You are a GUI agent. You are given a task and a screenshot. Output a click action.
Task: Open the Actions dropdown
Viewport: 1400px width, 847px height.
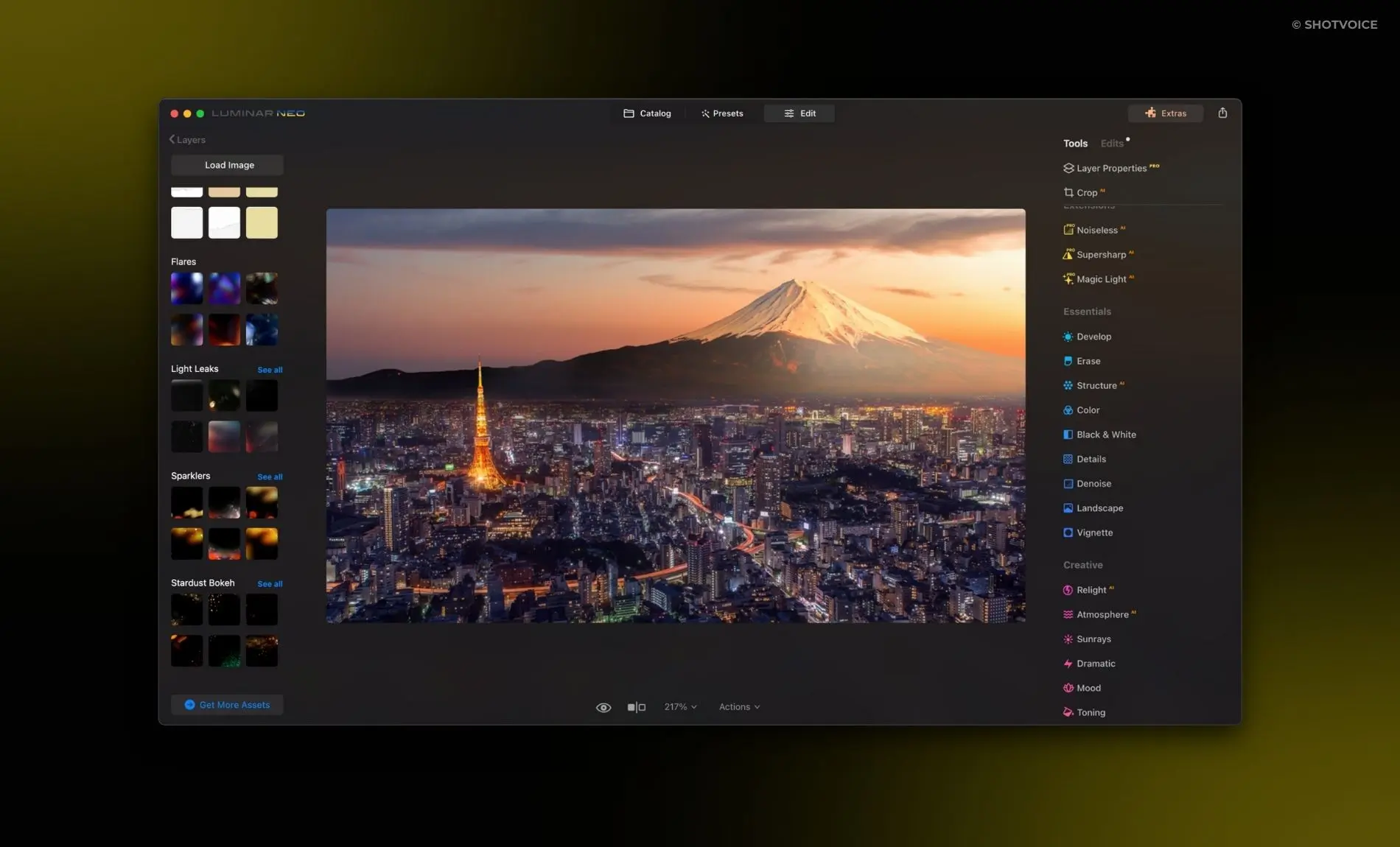coord(738,706)
